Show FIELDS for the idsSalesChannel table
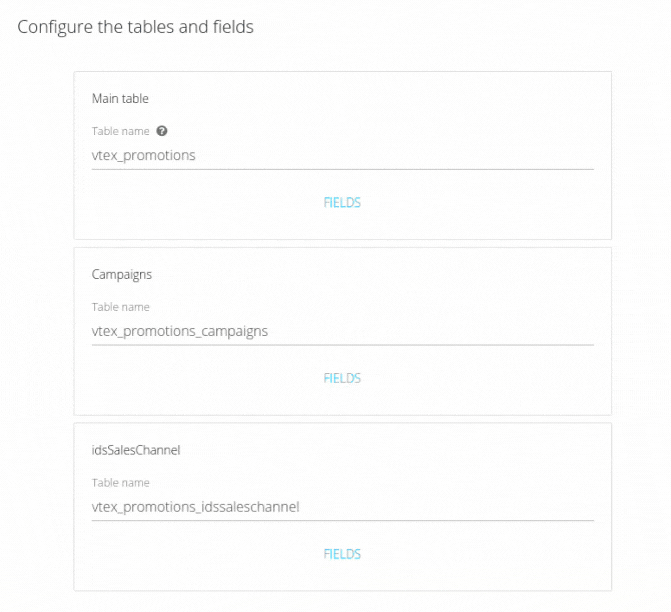Image resolution: width=671 pixels, height=612 pixels. tap(342, 554)
